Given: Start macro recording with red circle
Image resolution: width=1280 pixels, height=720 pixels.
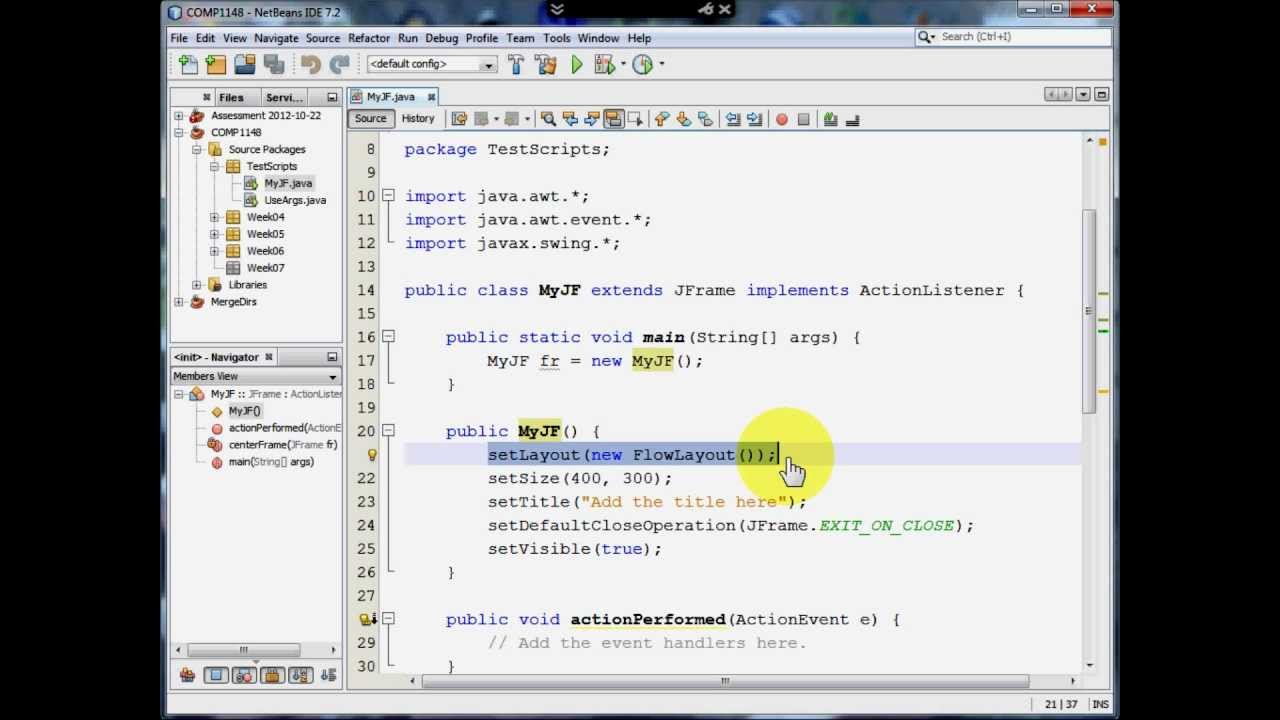Looking at the screenshot, I should coord(782,119).
